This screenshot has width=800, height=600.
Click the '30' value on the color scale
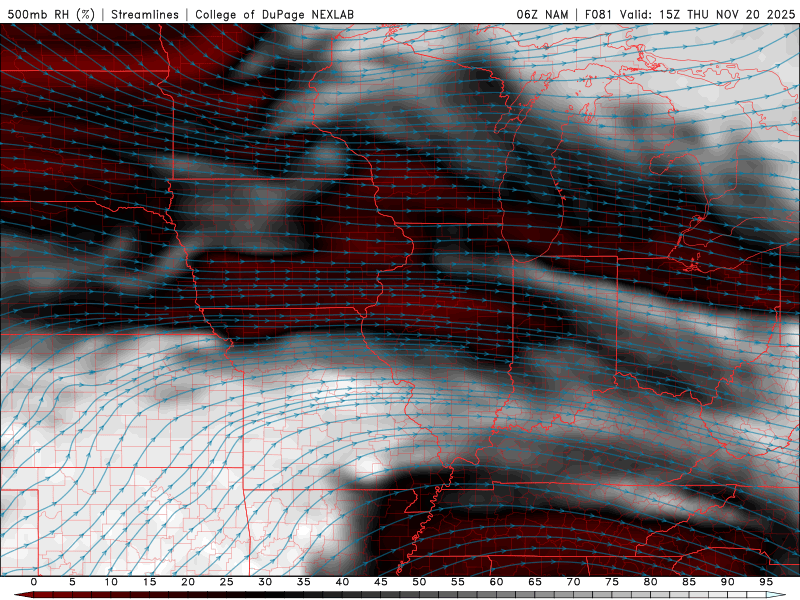[x=265, y=582]
